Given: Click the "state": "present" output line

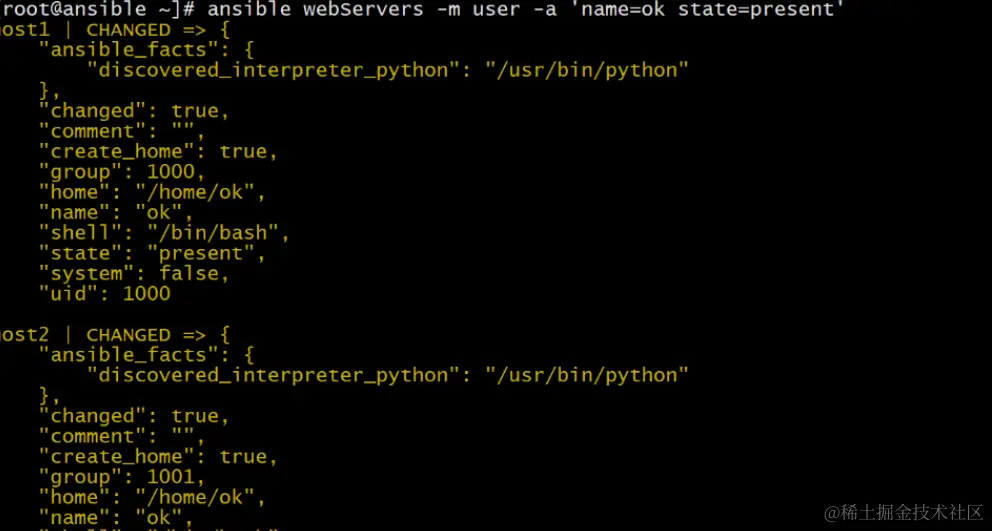Looking at the screenshot, I should click(x=152, y=253).
